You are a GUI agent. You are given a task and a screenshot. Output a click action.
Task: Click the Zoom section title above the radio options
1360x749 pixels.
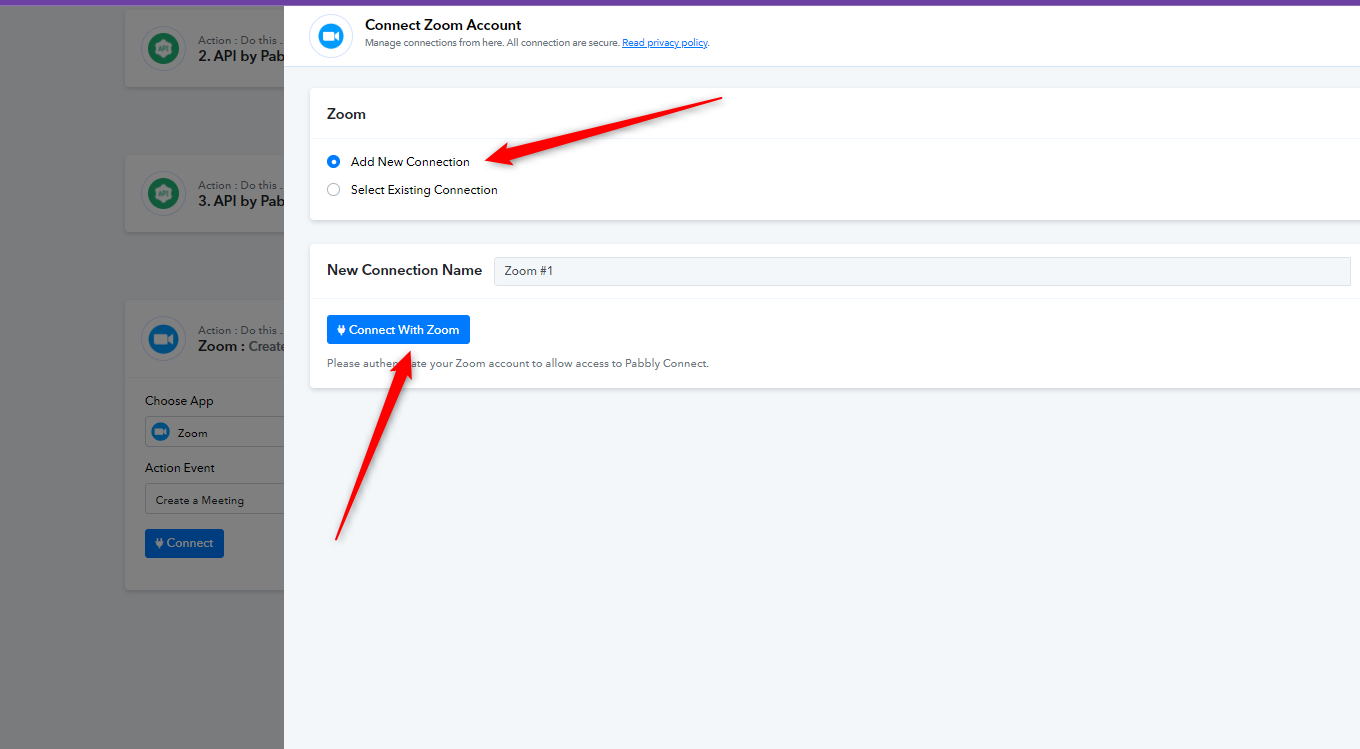coord(346,114)
